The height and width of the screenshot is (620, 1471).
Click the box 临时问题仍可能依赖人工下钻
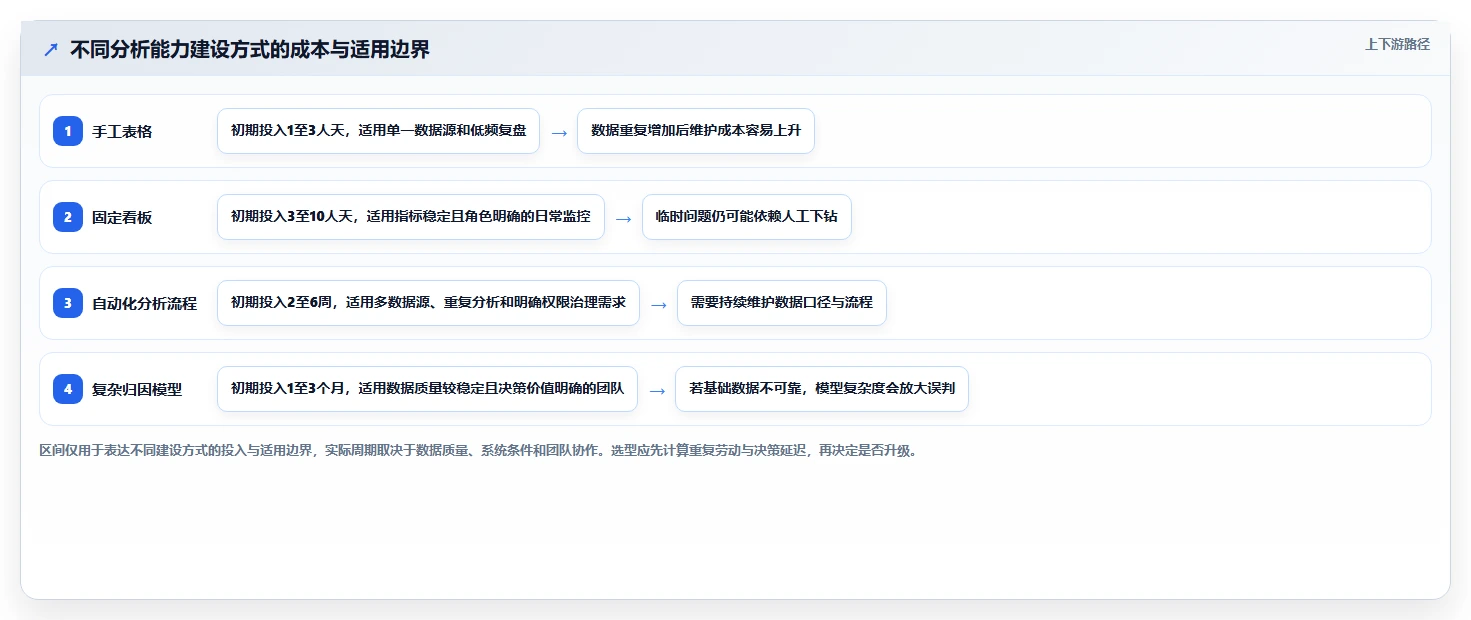(746, 217)
